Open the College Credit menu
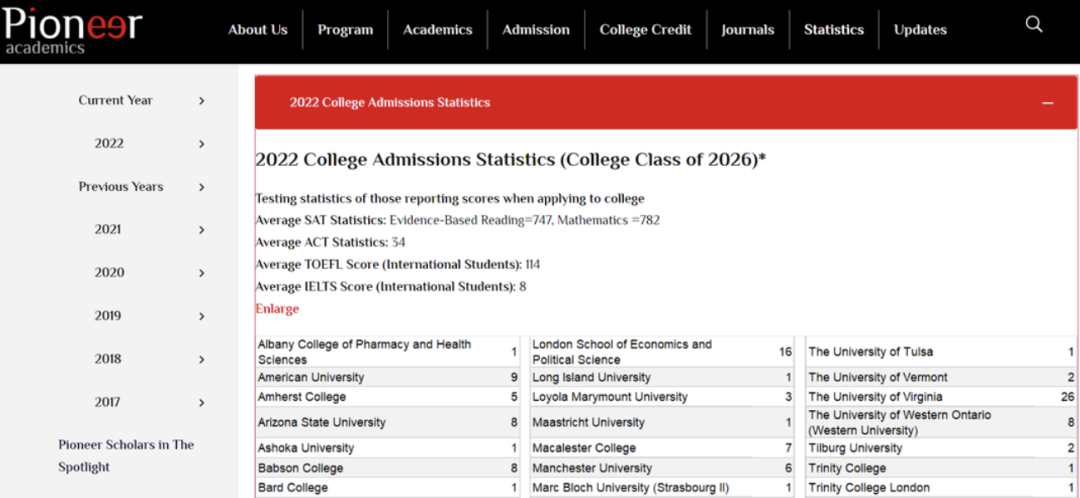Screen dimensions: 1080x498 point(645,30)
